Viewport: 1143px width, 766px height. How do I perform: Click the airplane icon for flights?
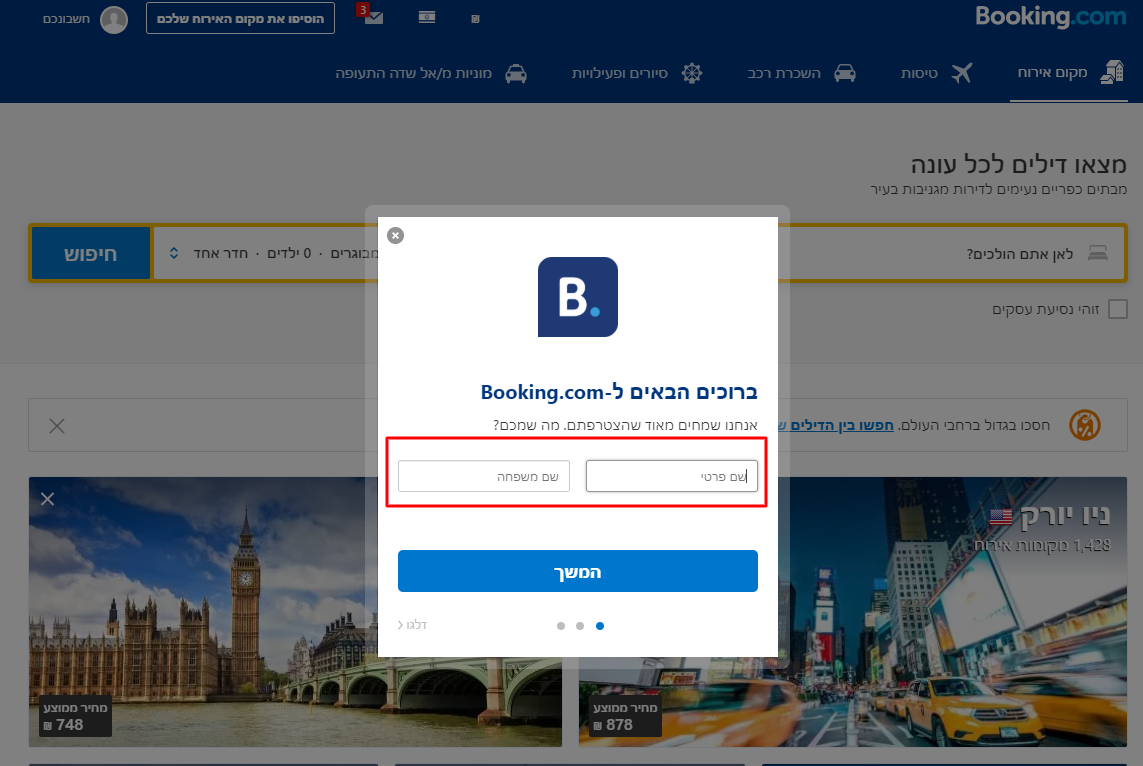click(x=961, y=73)
